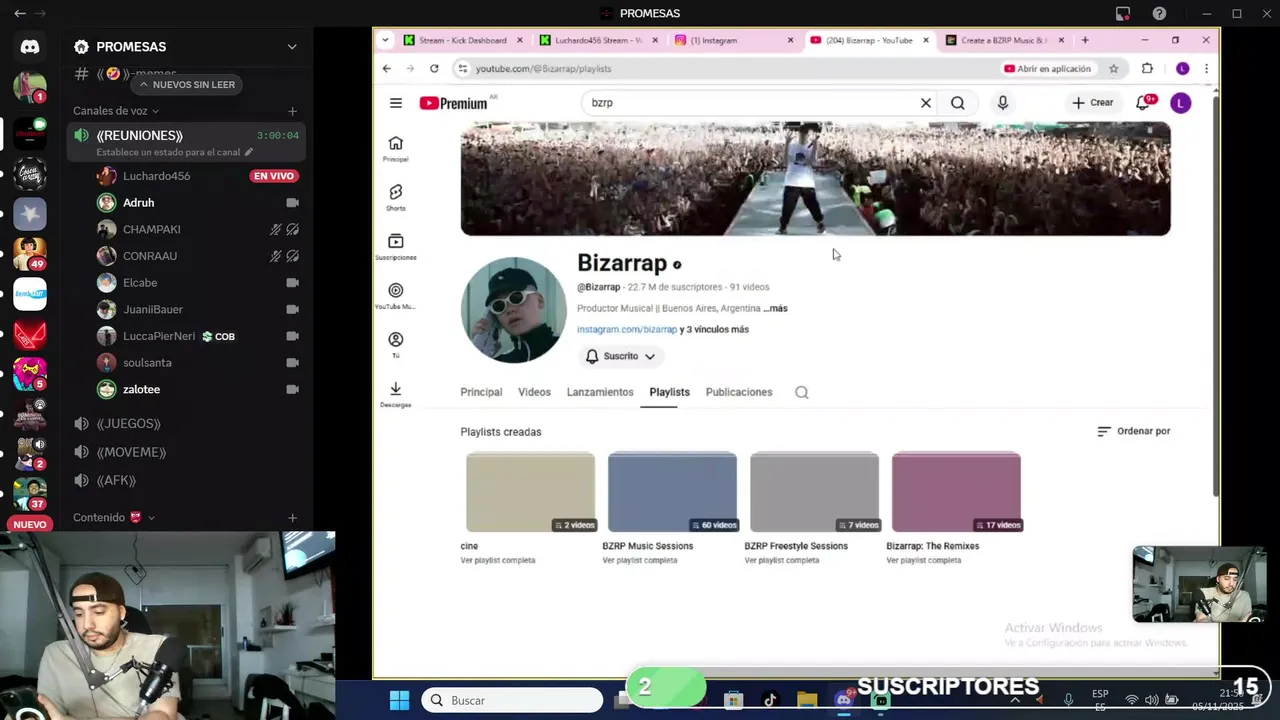Go back in Chrome browser
1280x720 pixels.
[x=387, y=68]
